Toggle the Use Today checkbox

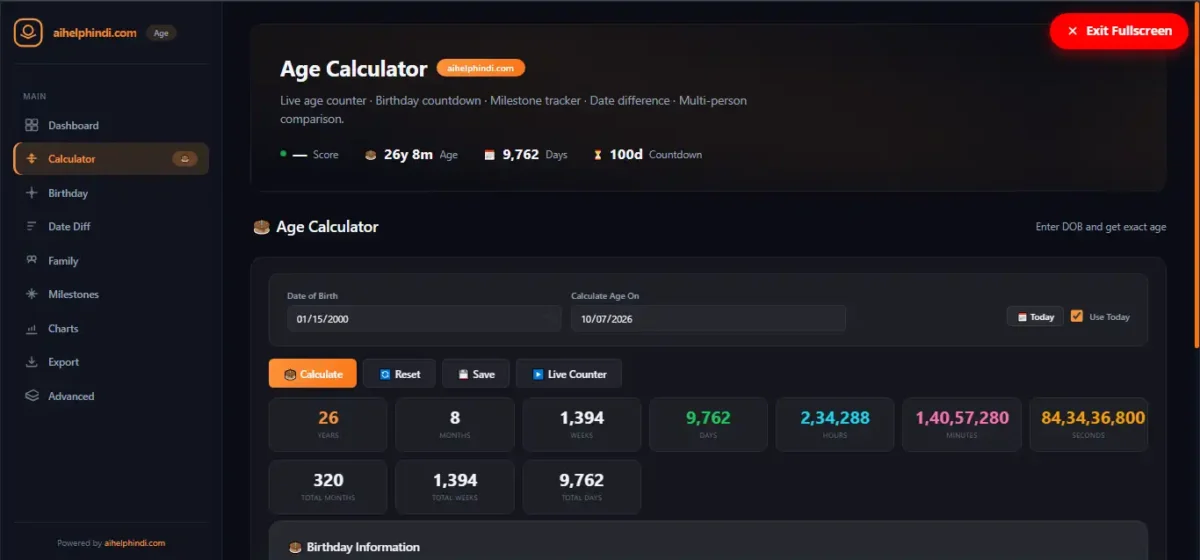coord(1077,316)
